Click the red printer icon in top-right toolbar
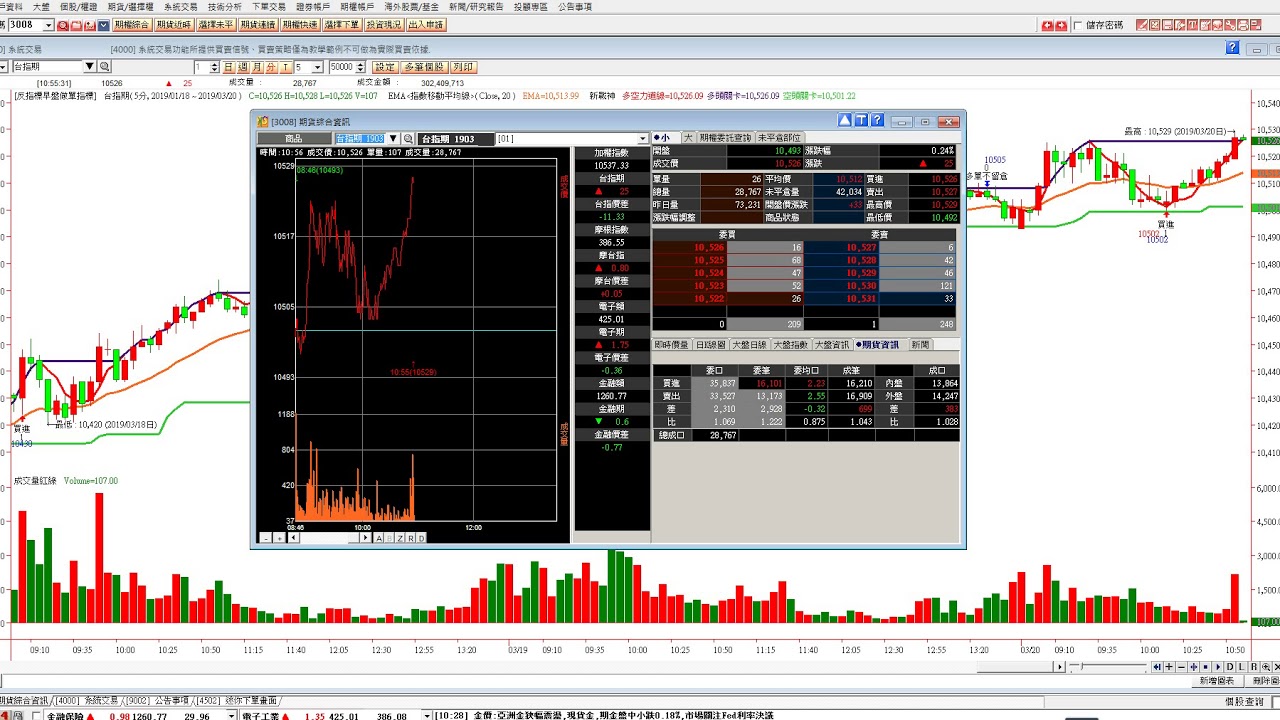Viewport: 1280px width, 720px height. click(1243, 25)
